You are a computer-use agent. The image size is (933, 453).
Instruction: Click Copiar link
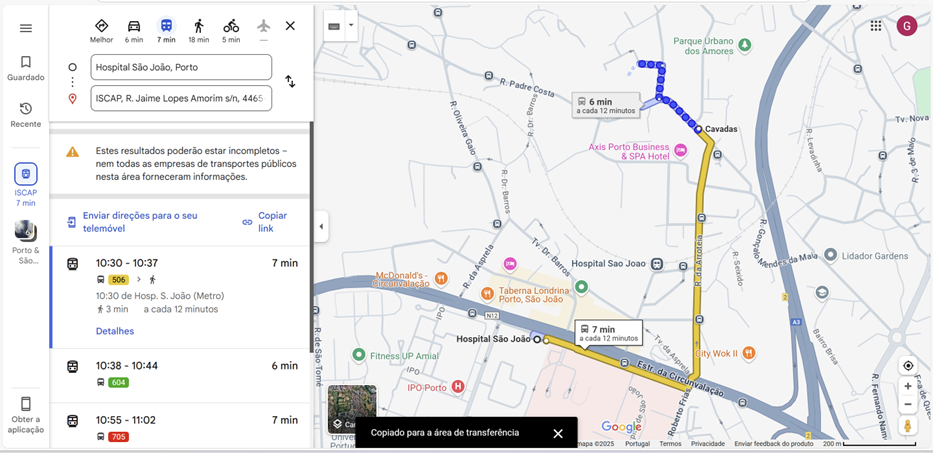click(265, 222)
